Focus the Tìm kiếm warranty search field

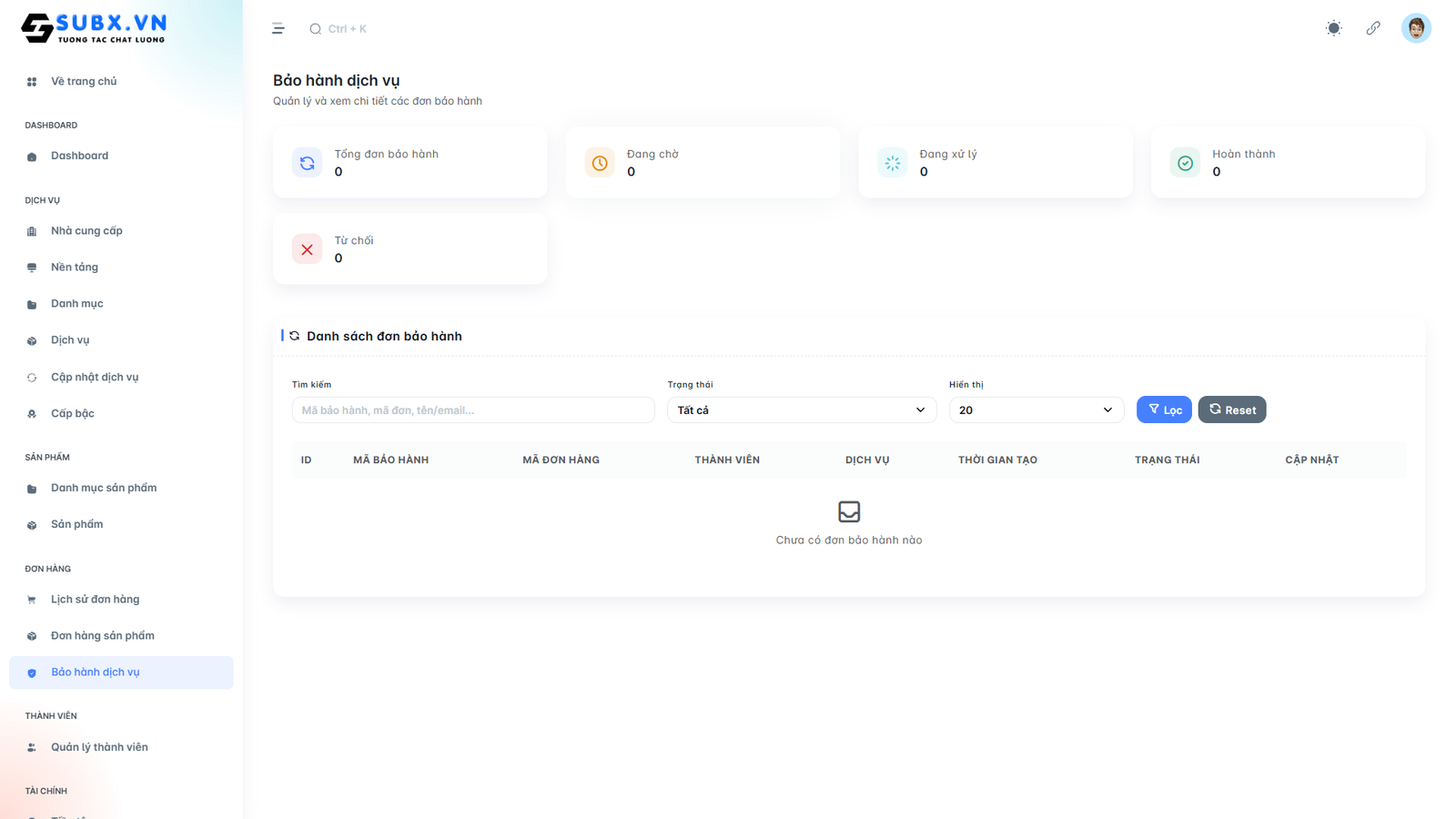pos(472,410)
